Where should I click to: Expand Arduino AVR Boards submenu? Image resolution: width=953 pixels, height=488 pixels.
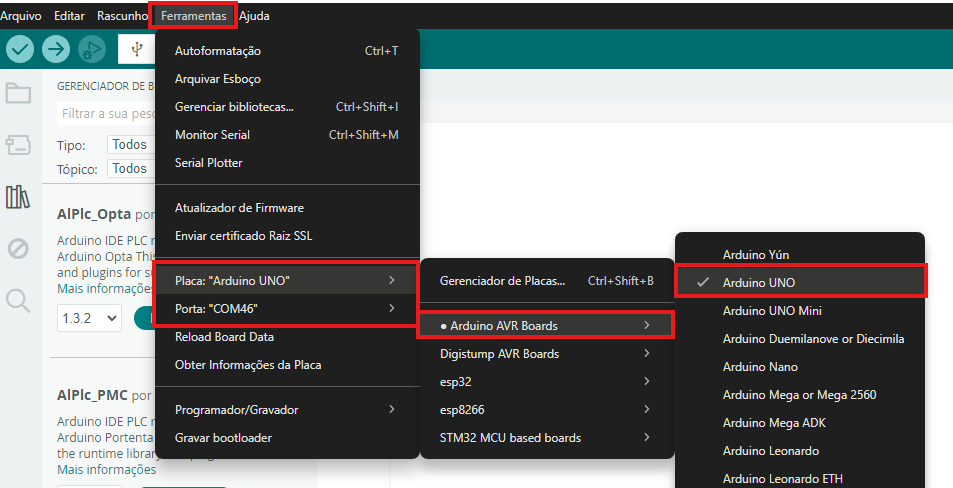point(547,326)
